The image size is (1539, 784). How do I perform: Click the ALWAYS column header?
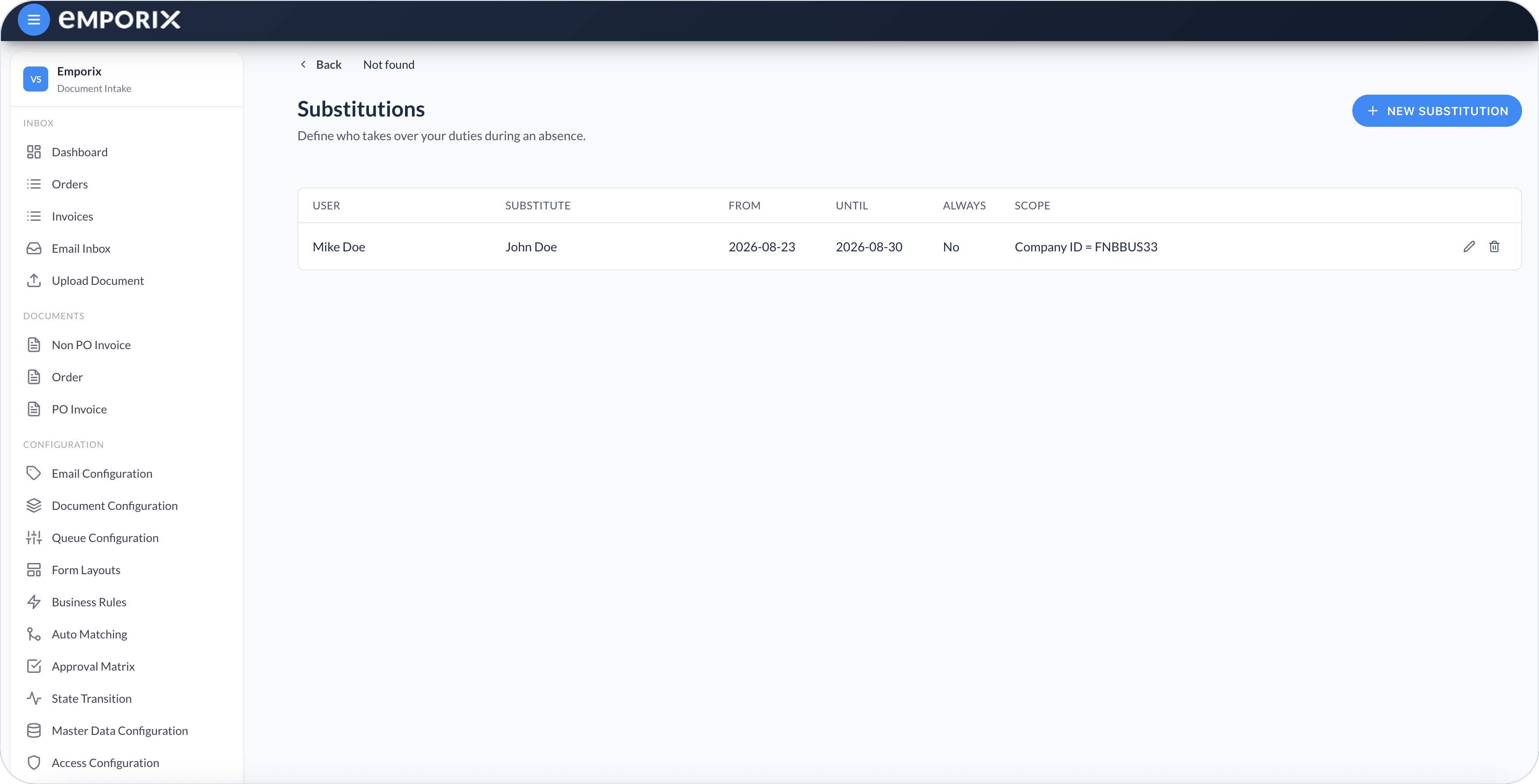964,205
